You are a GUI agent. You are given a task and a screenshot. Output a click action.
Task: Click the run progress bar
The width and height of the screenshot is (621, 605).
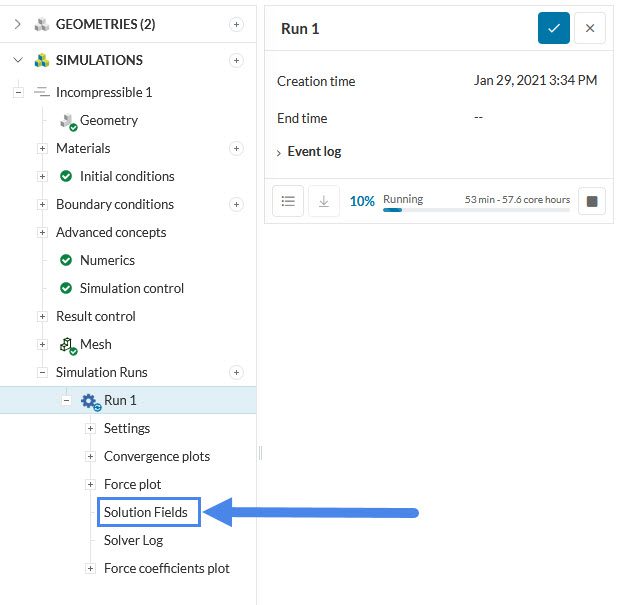pyautogui.click(x=476, y=210)
